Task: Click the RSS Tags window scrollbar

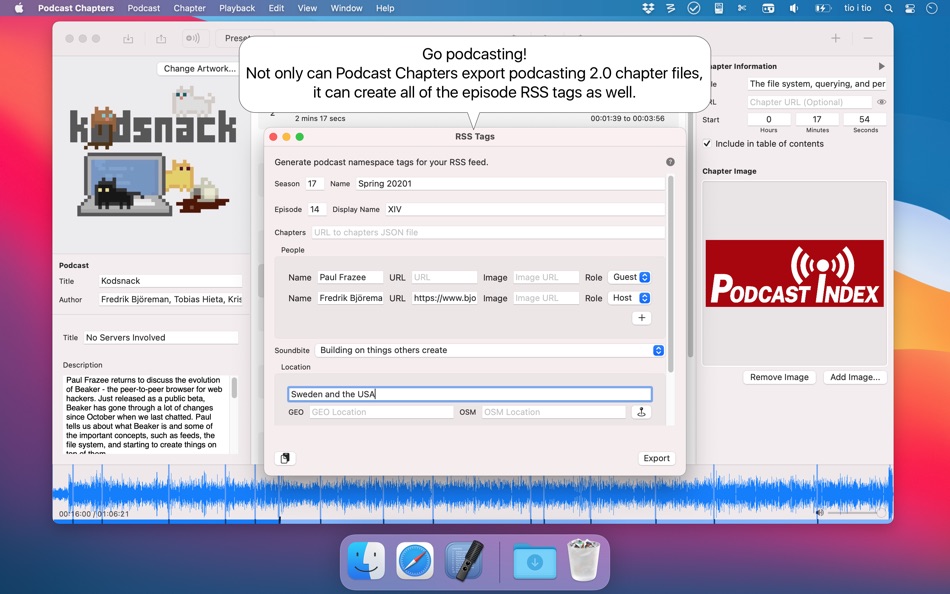Action: (670, 274)
